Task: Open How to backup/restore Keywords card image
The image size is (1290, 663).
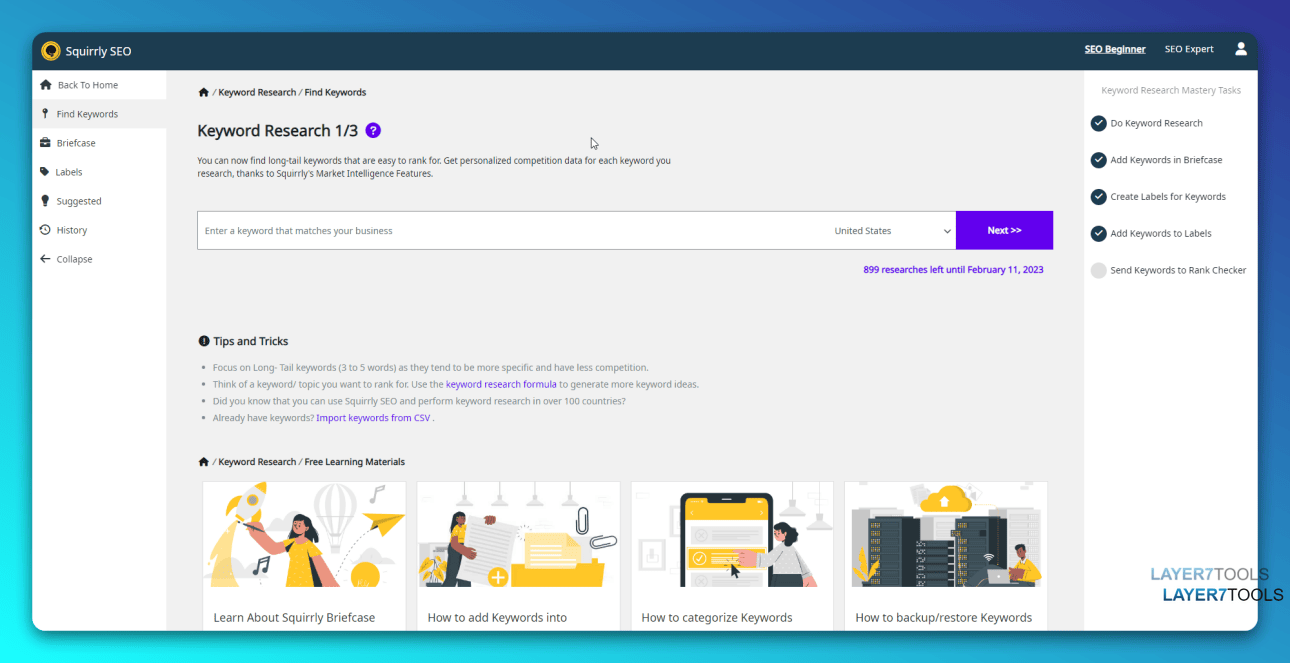Action: coord(946,535)
